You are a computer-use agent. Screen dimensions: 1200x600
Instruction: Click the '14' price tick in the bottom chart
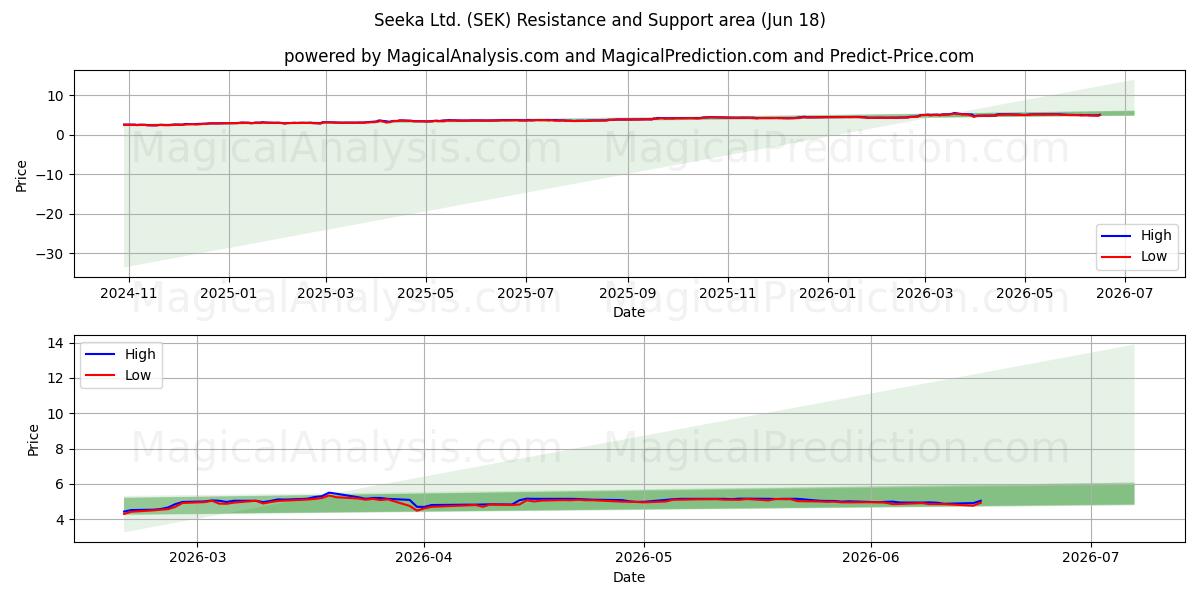point(58,343)
